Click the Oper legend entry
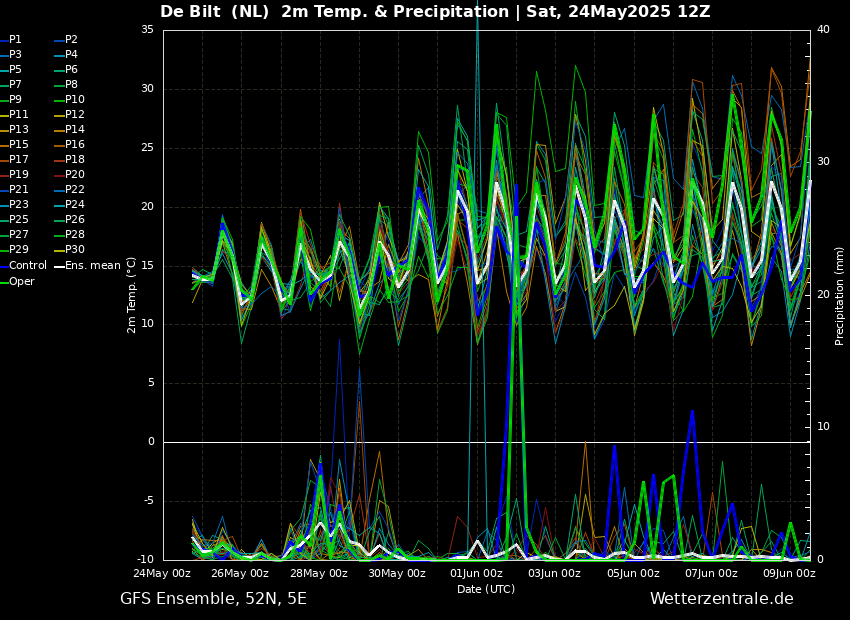 (x=22, y=281)
